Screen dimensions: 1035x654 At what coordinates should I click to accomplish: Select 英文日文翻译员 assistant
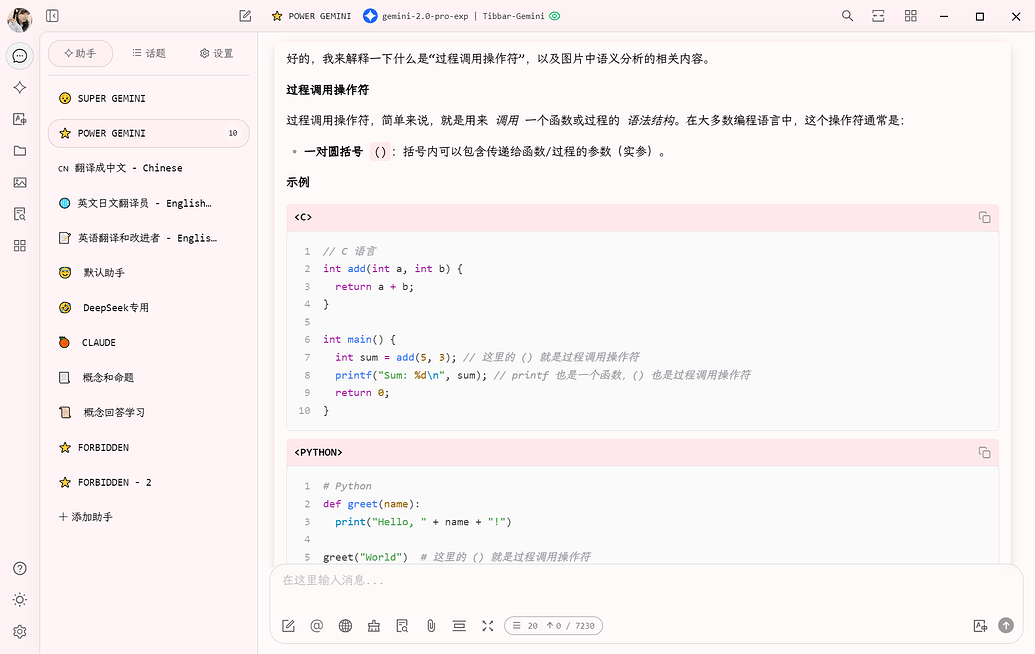149,203
